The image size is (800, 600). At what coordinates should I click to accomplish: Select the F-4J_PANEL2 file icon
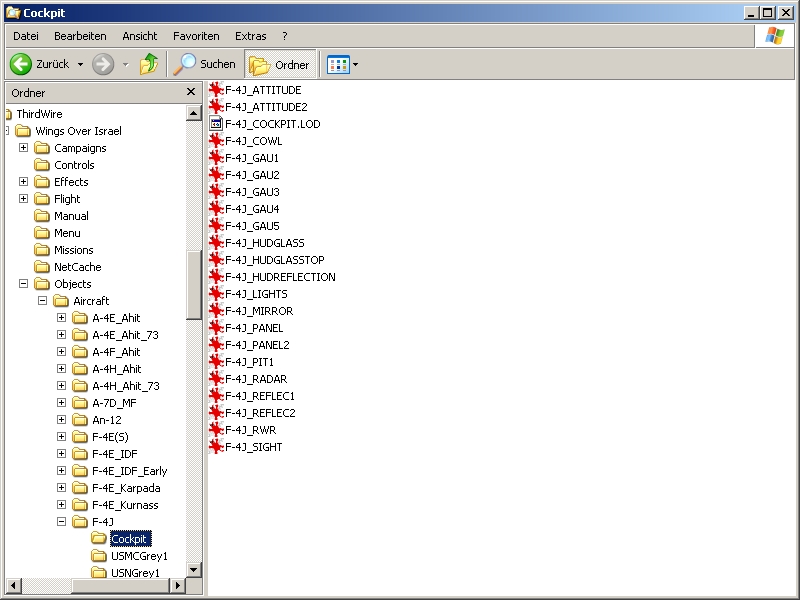216,345
